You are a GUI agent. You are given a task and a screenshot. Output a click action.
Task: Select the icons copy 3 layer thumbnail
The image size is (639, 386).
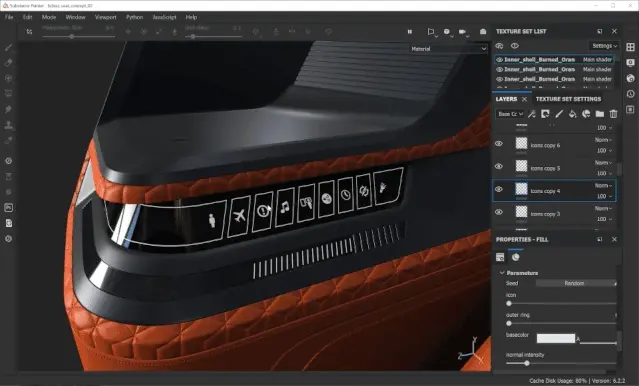point(521,212)
